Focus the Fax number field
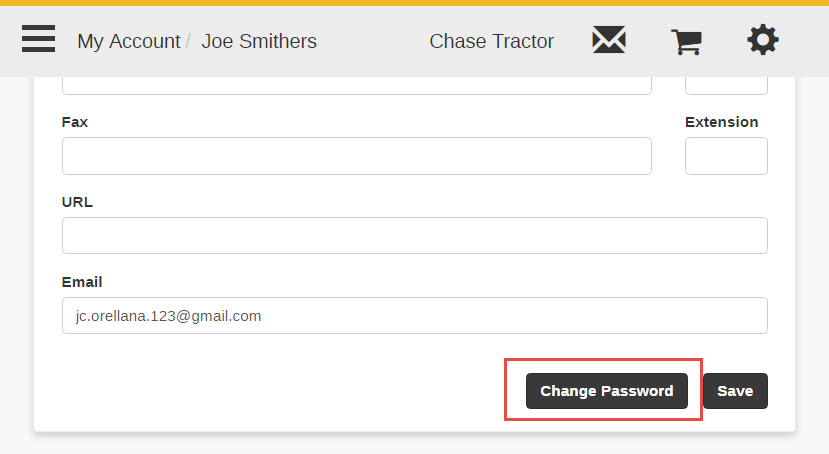This screenshot has height=454, width=829. click(356, 156)
